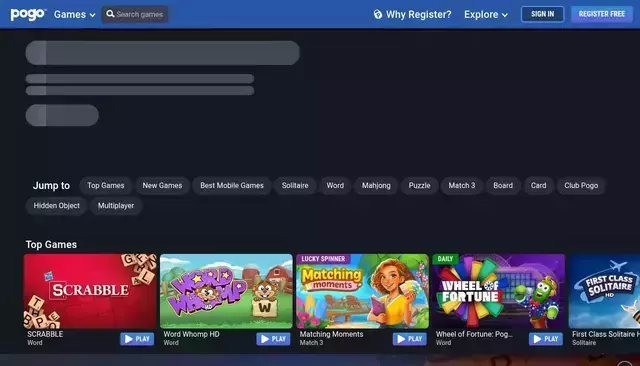
Task: Click the REGISTER FREE button
Action: (602, 14)
